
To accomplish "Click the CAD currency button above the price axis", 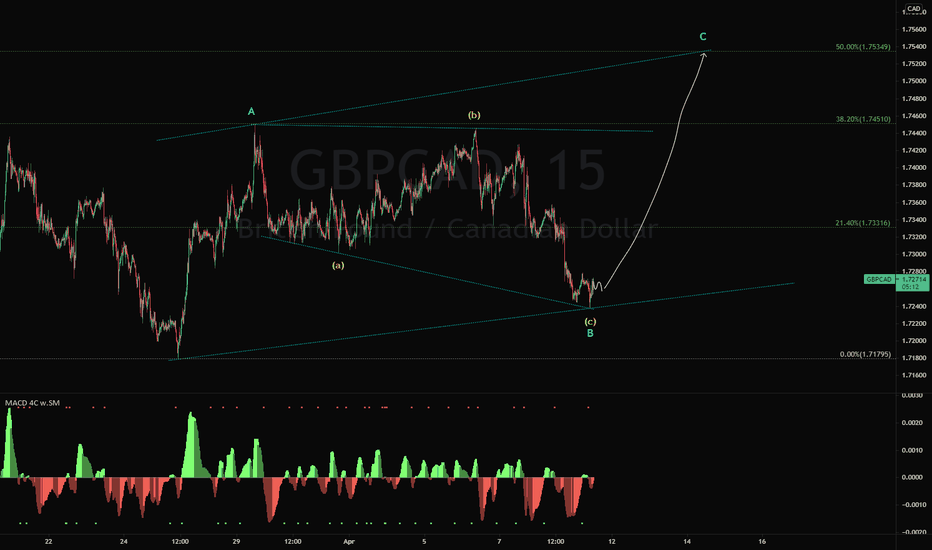I will point(914,9).
